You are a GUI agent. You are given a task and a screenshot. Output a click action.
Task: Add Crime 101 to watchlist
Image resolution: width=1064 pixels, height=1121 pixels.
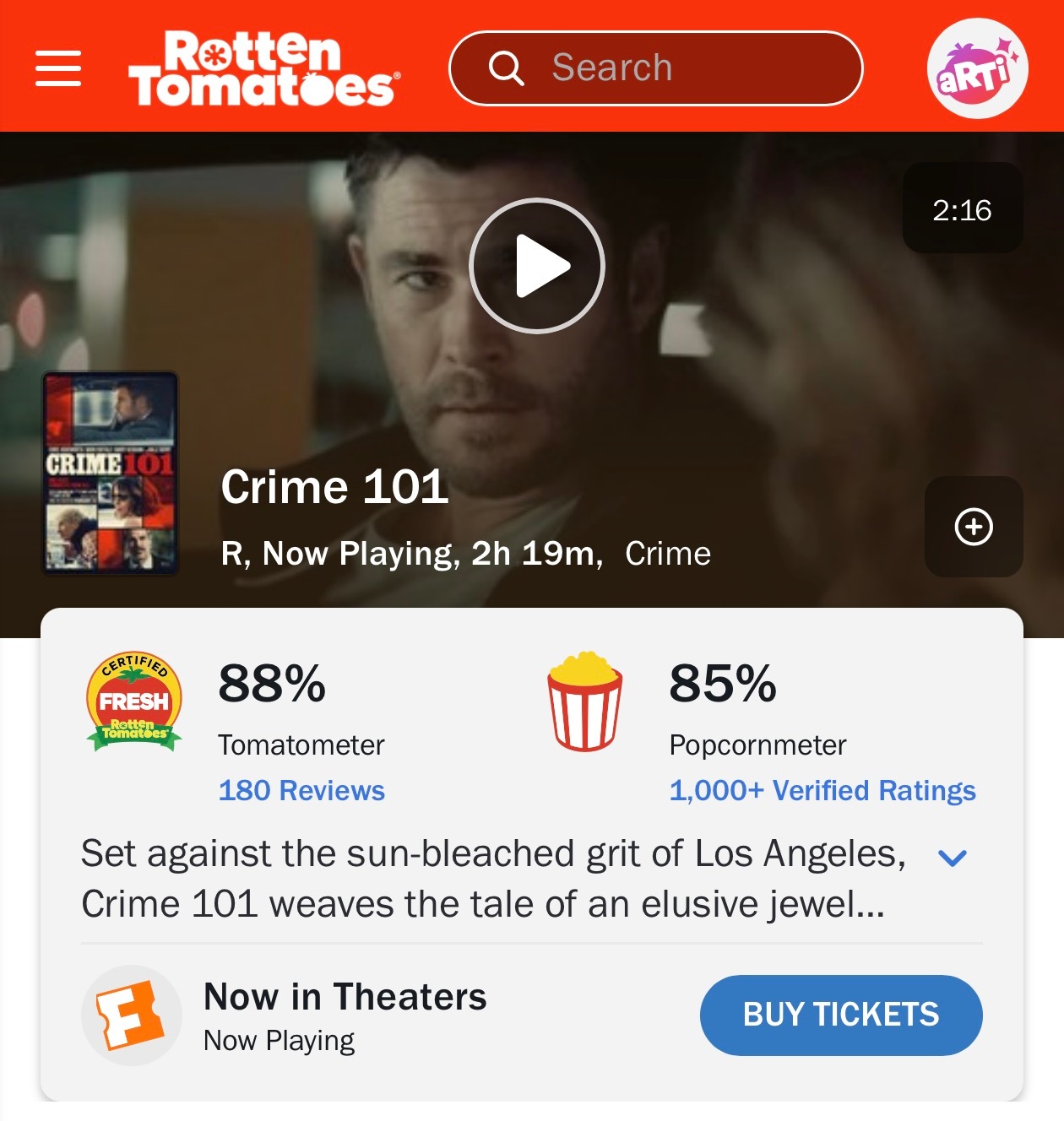coord(974,527)
